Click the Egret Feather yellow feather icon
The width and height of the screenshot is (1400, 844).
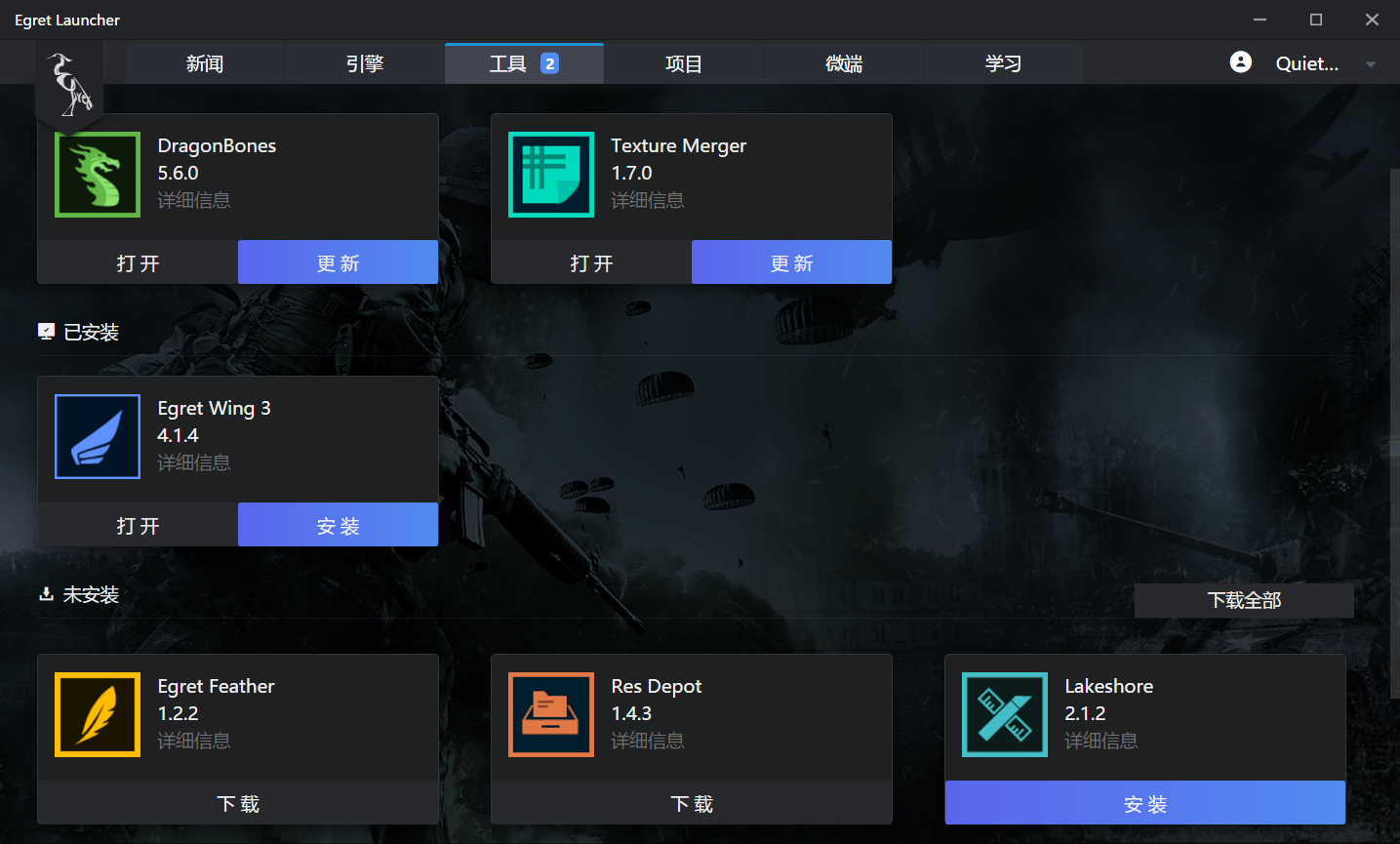tap(98, 715)
